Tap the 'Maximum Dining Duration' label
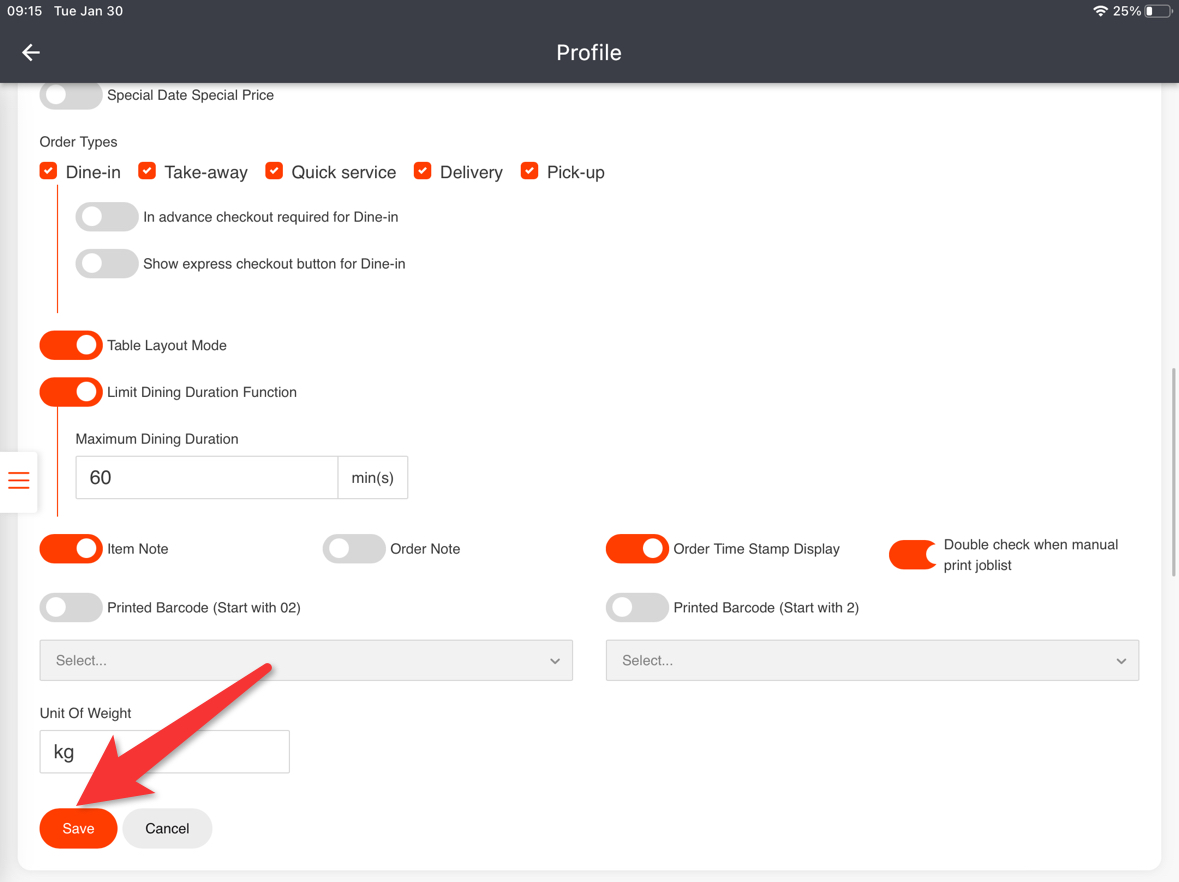 pyautogui.click(x=157, y=439)
